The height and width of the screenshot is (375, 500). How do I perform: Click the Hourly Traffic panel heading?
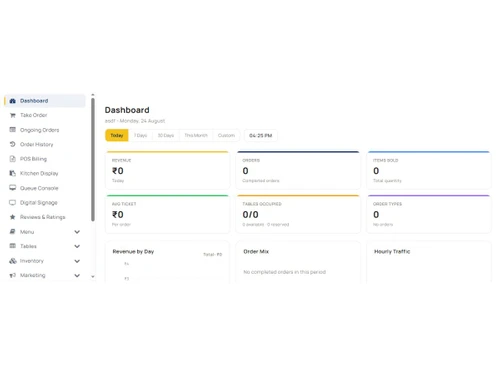pos(392,251)
